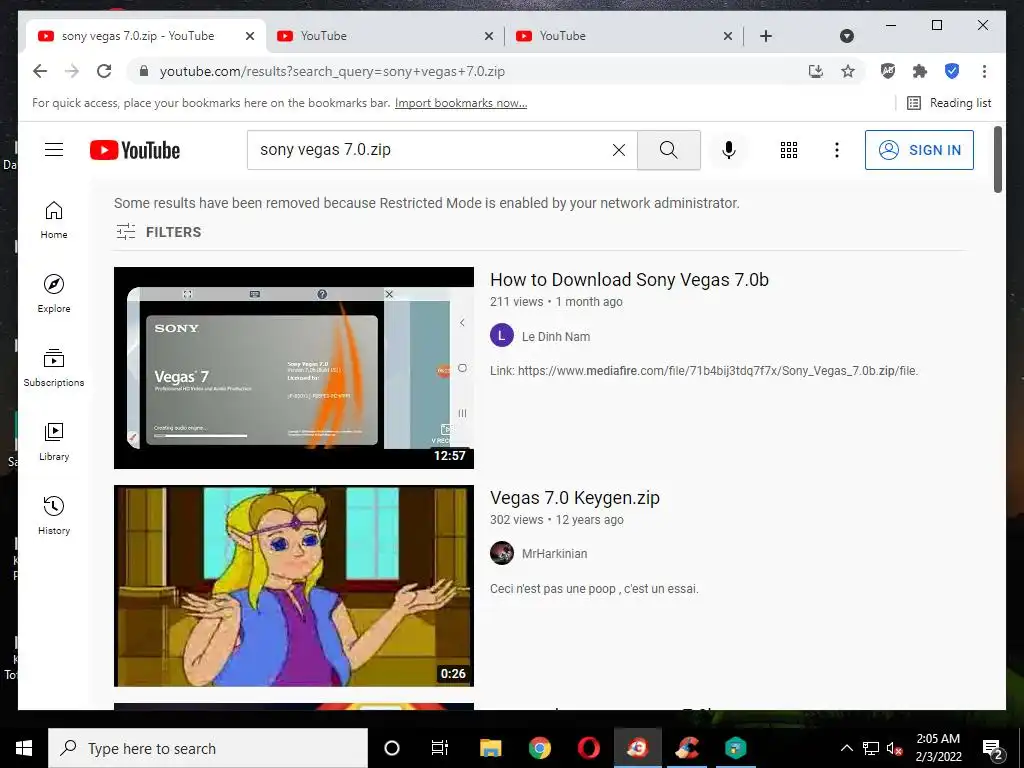
Task: Click Windows taskbar search box
Action: [x=208, y=748]
